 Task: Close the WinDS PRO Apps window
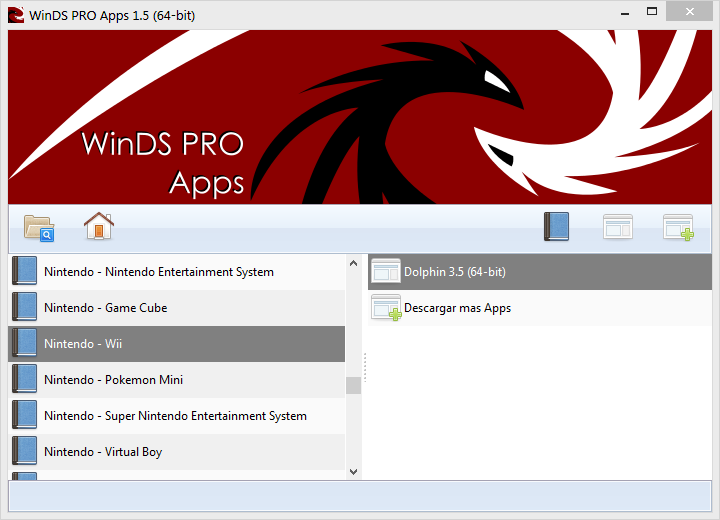(x=689, y=11)
